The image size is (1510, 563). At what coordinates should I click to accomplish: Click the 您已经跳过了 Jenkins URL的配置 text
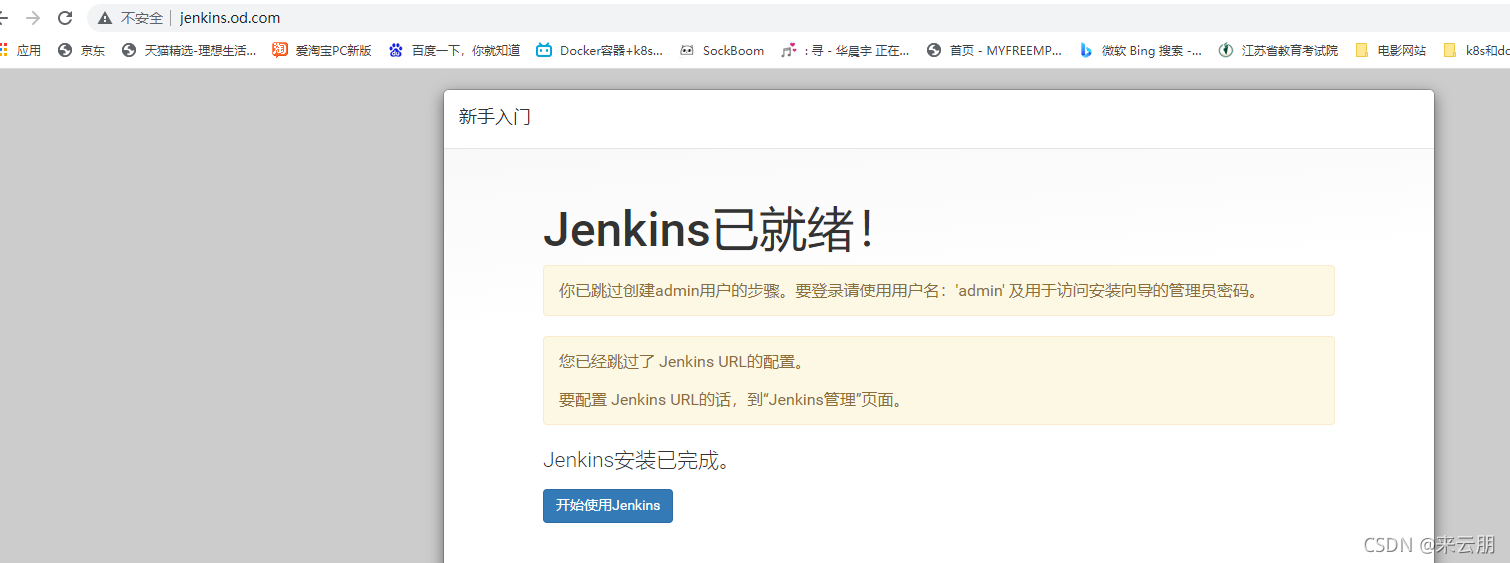[681, 361]
